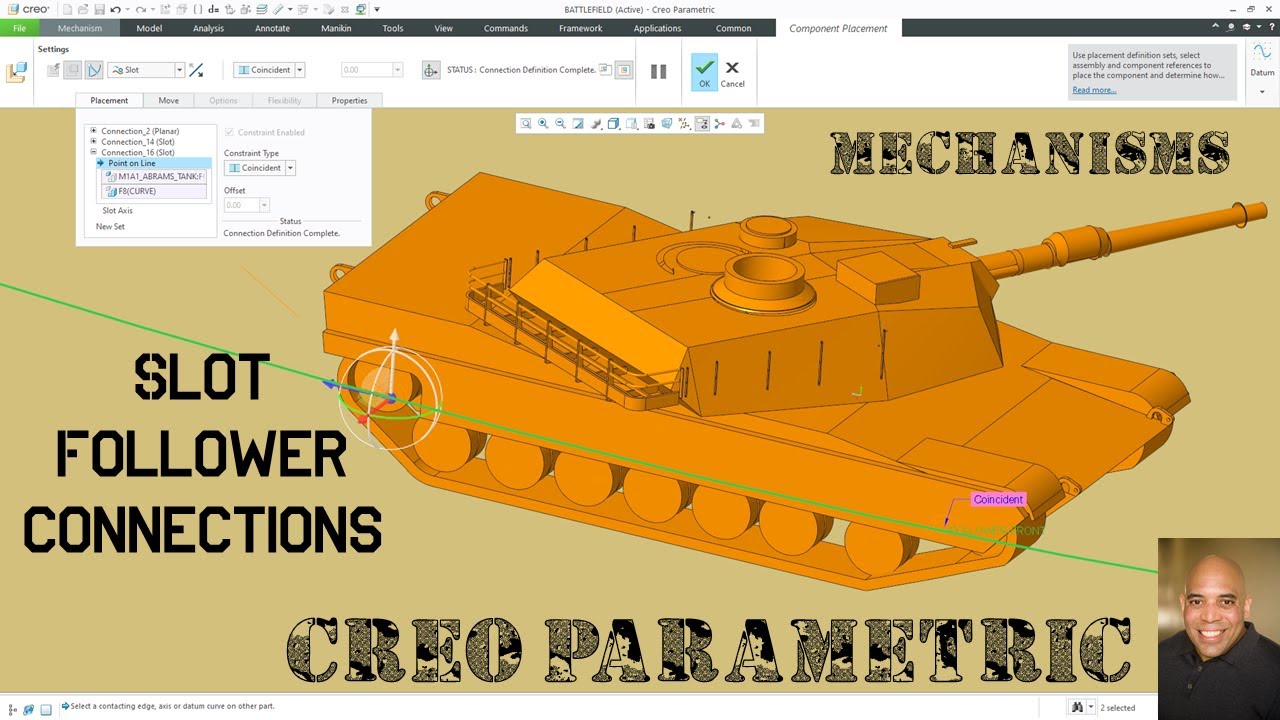Expand the Connection_14 (Slot) tree node

pos(93,142)
